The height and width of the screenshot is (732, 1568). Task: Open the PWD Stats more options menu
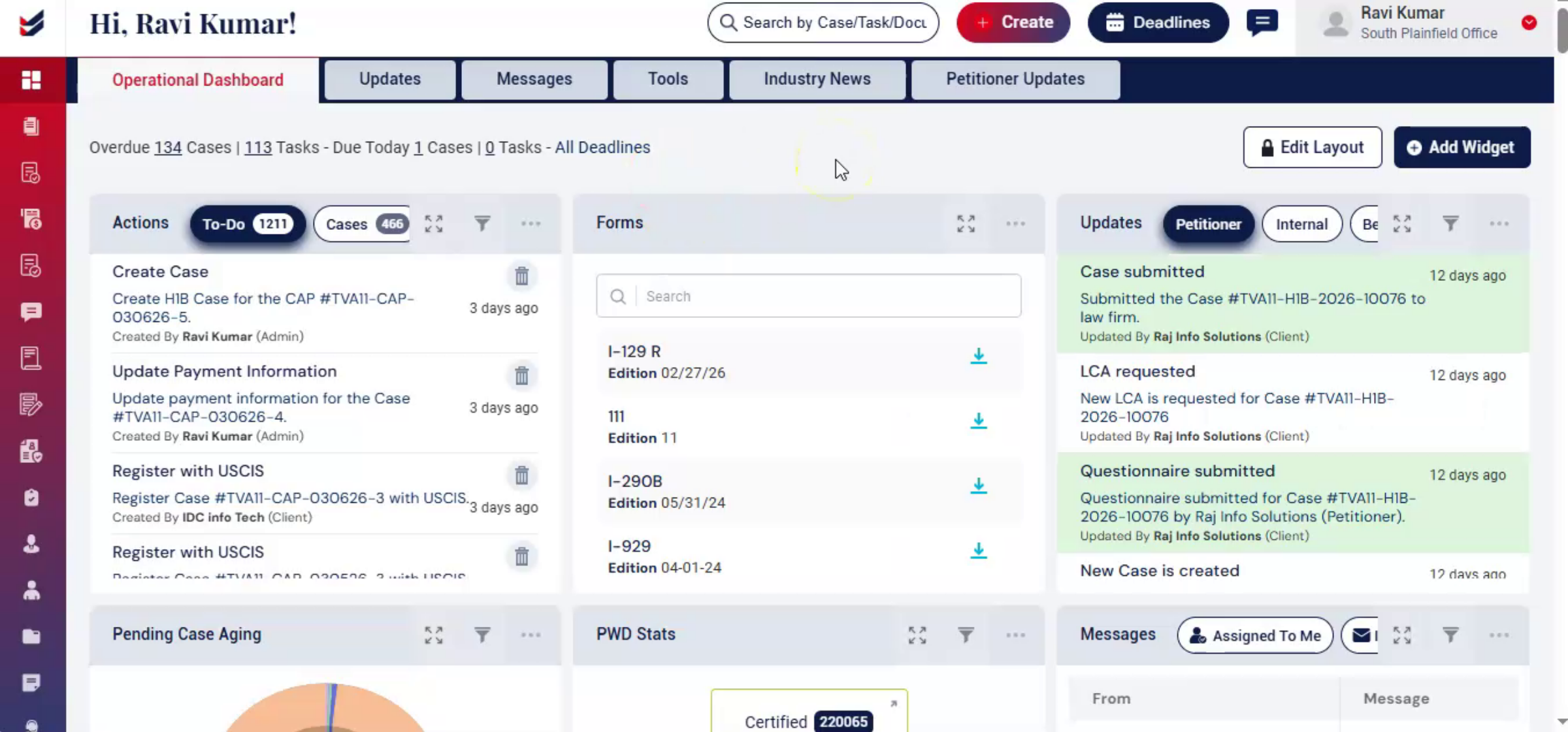tap(1015, 635)
